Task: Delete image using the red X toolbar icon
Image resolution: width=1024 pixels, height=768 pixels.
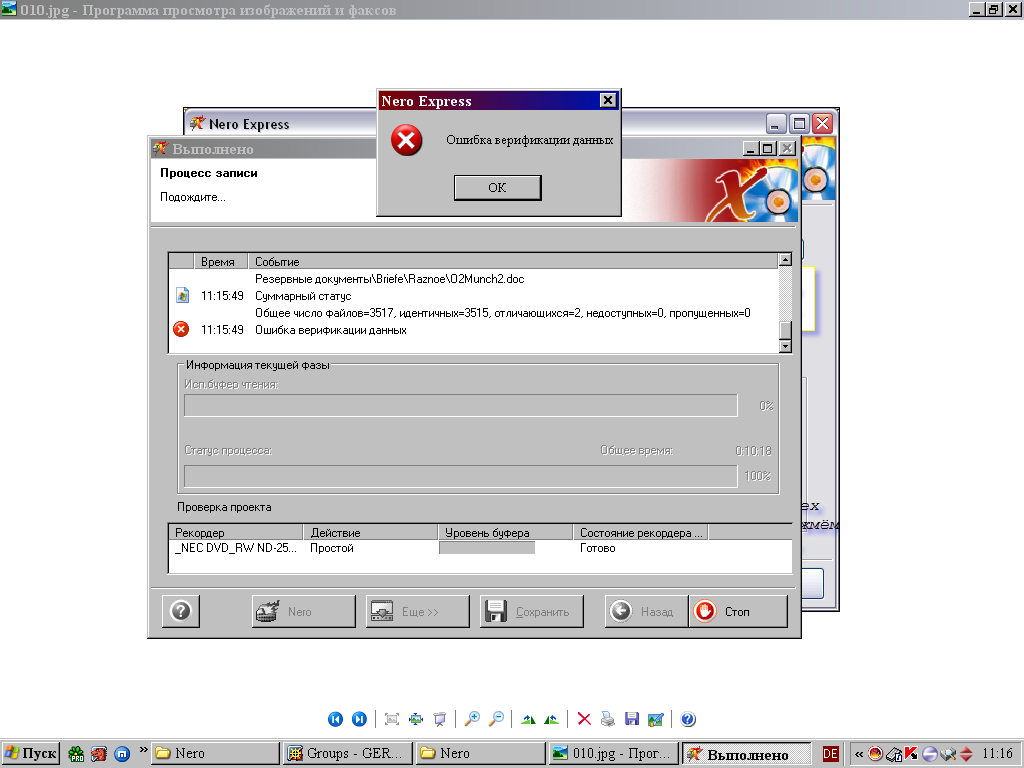Action: tap(584, 719)
